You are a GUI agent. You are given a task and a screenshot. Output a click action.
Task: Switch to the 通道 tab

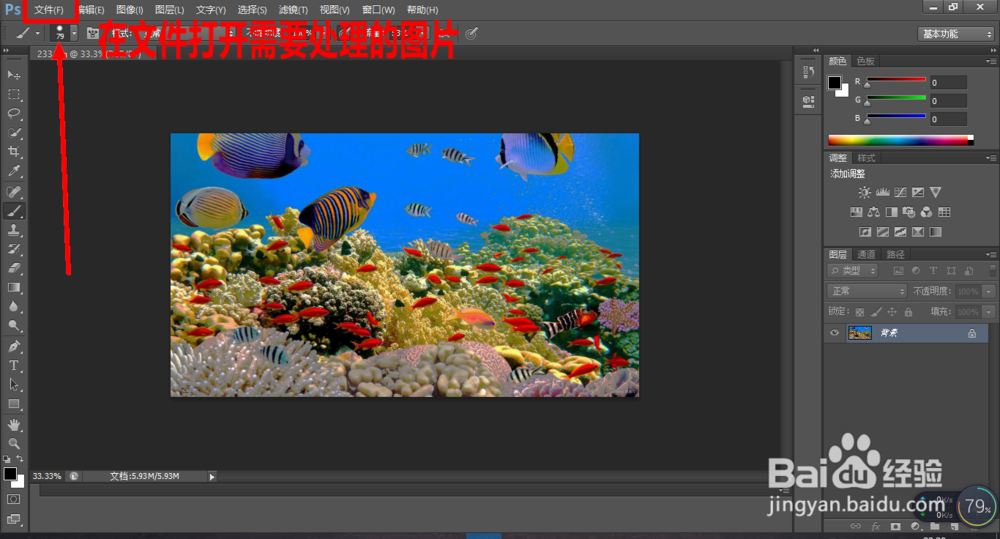click(x=866, y=255)
